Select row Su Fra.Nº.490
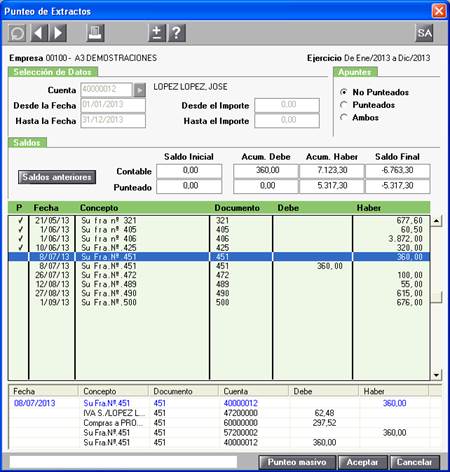The image size is (450, 472). (x=219, y=293)
